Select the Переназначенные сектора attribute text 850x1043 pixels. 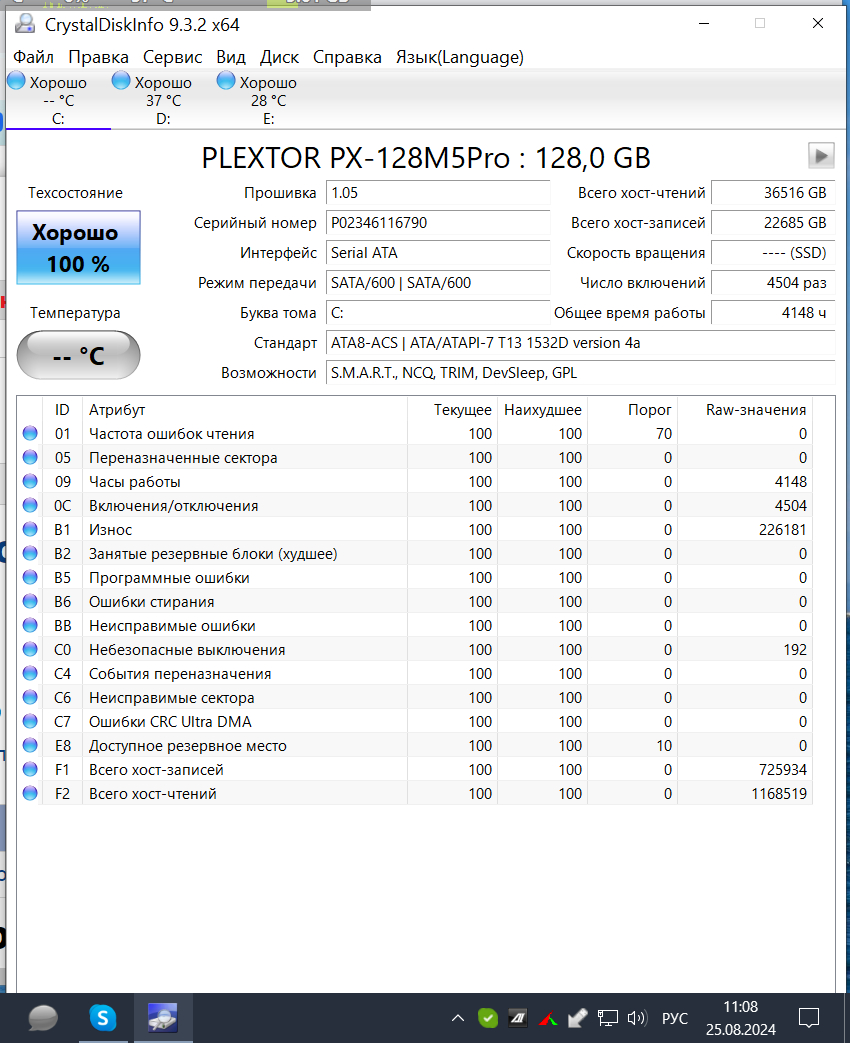tap(183, 458)
